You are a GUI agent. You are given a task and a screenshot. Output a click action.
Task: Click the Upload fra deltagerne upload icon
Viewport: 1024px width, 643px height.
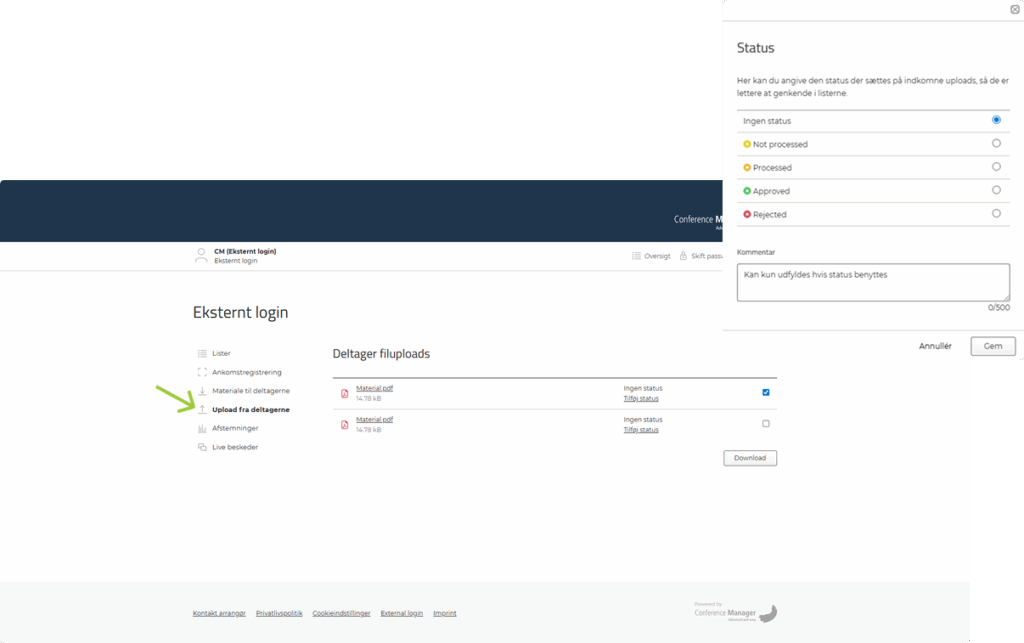202,409
